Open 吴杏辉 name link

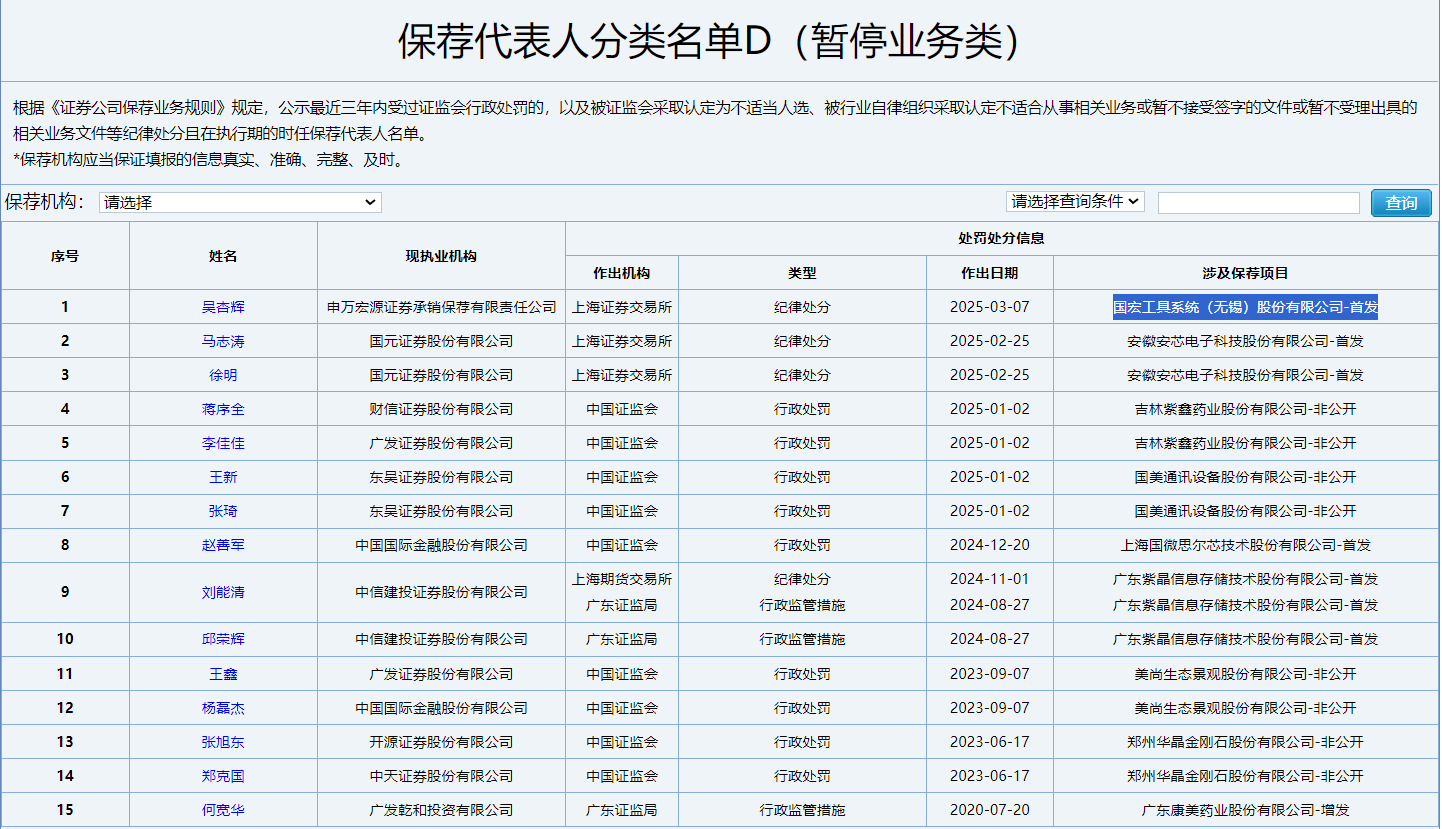[223, 307]
